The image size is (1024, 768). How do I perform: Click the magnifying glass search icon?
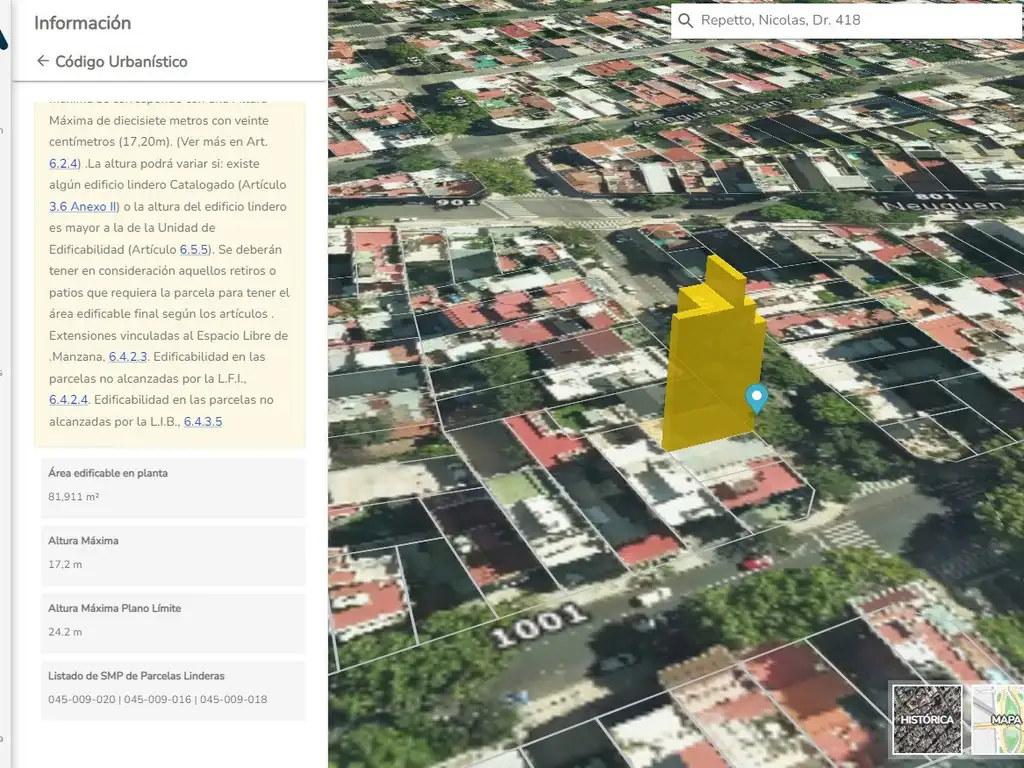(685, 21)
